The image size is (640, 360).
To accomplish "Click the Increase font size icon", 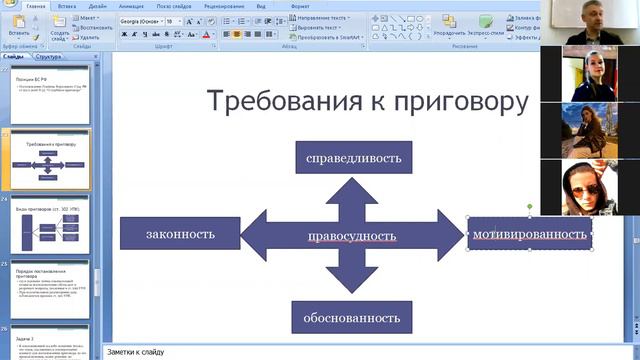I will [189, 21].
